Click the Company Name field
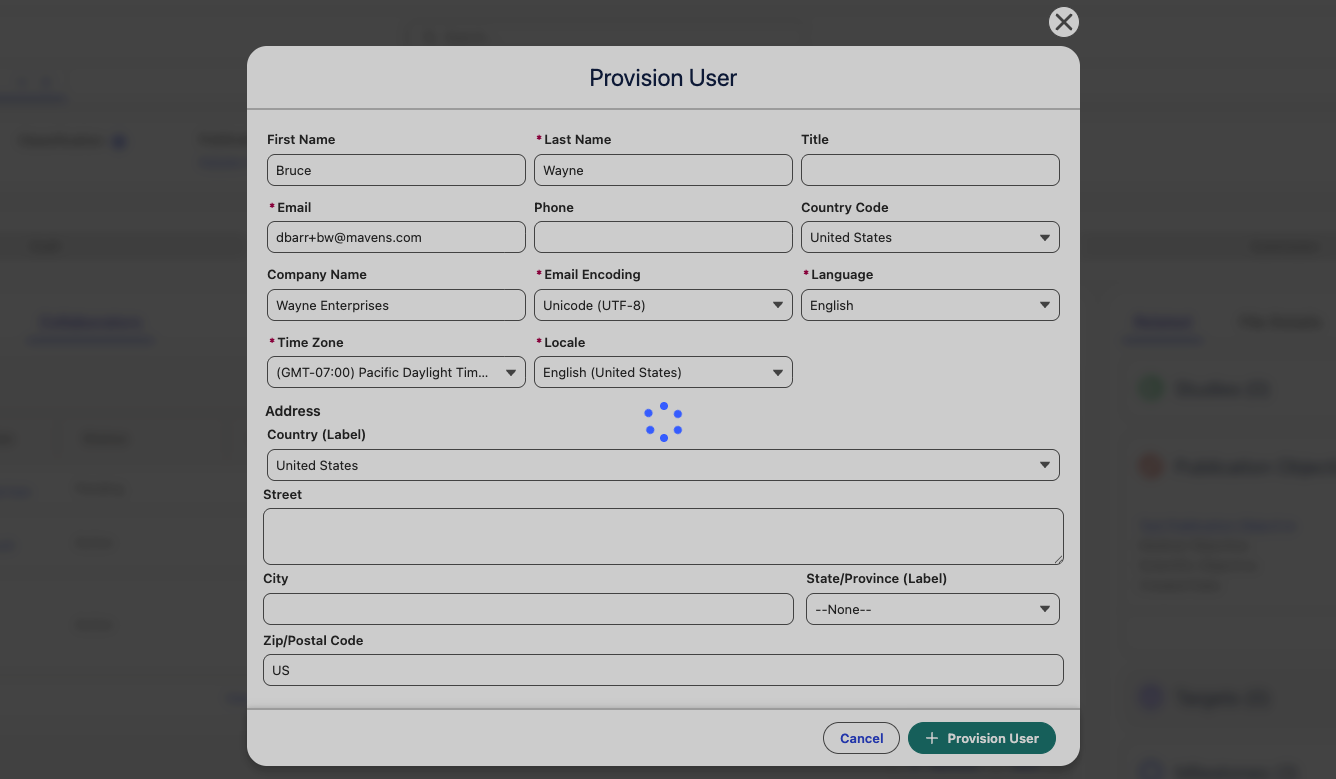This screenshot has height=779, width=1336. point(396,305)
